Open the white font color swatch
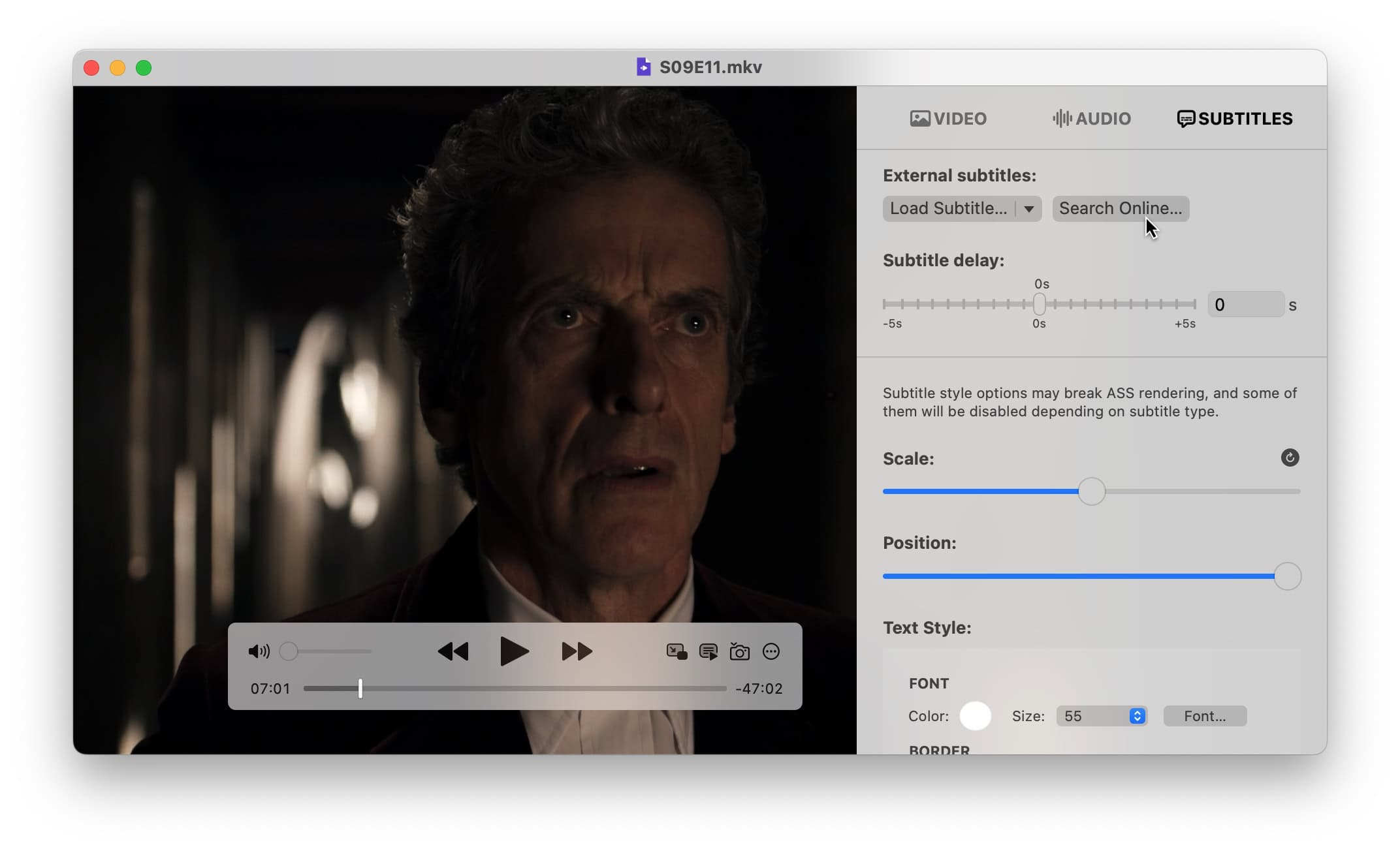 click(x=975, y=716)
